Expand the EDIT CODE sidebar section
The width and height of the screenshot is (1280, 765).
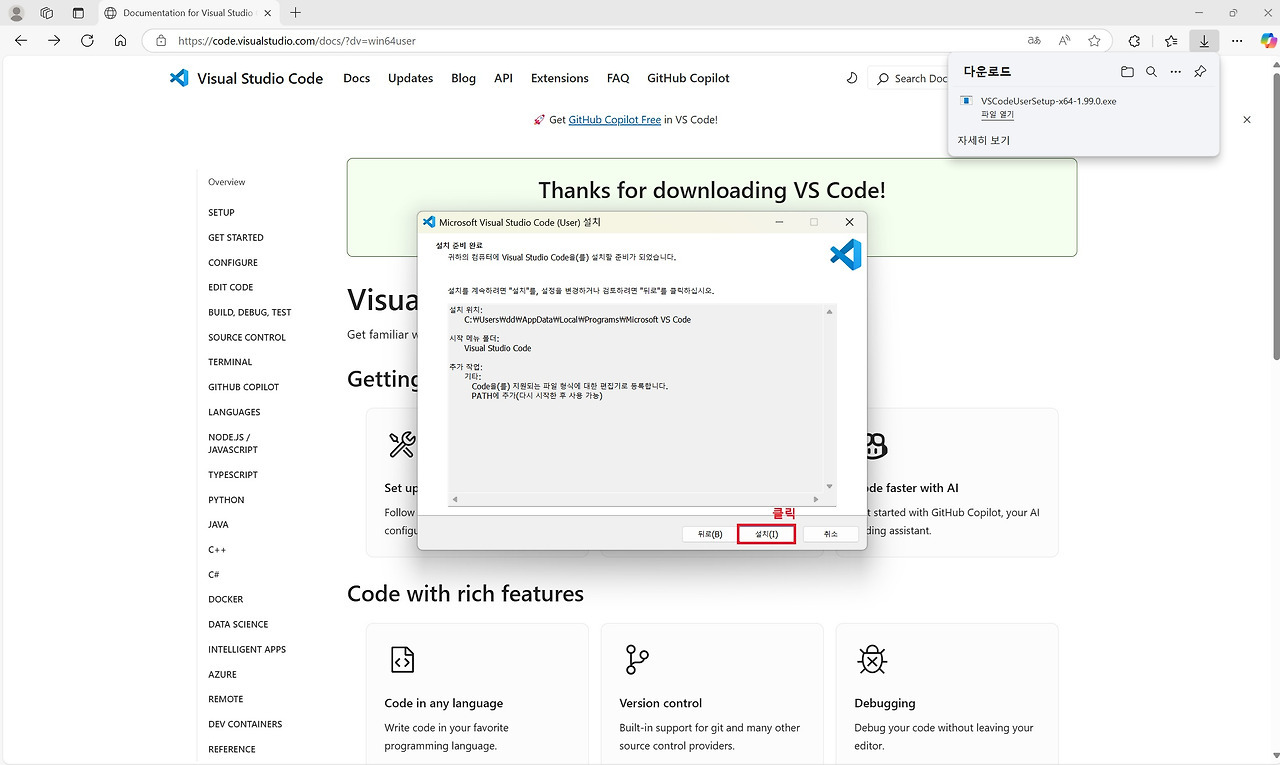231,288
